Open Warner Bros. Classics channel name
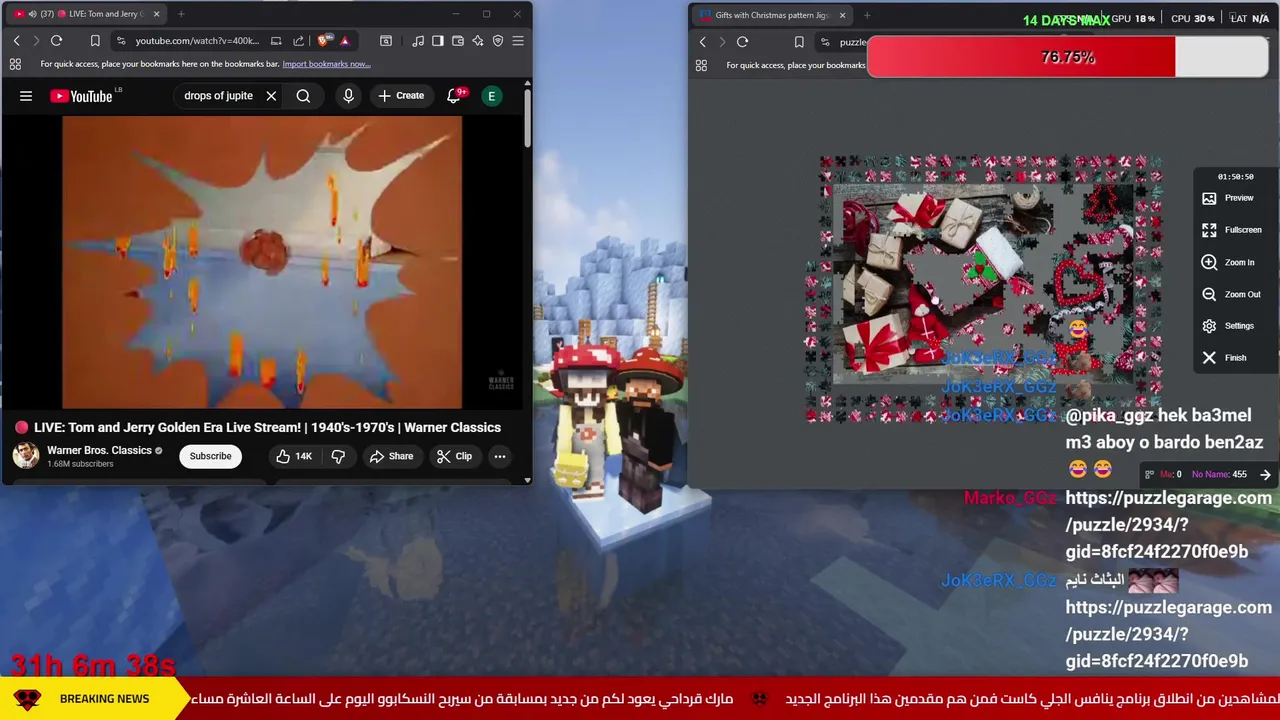Screen dimensions: 1280x720 click(x=99, y=450)
